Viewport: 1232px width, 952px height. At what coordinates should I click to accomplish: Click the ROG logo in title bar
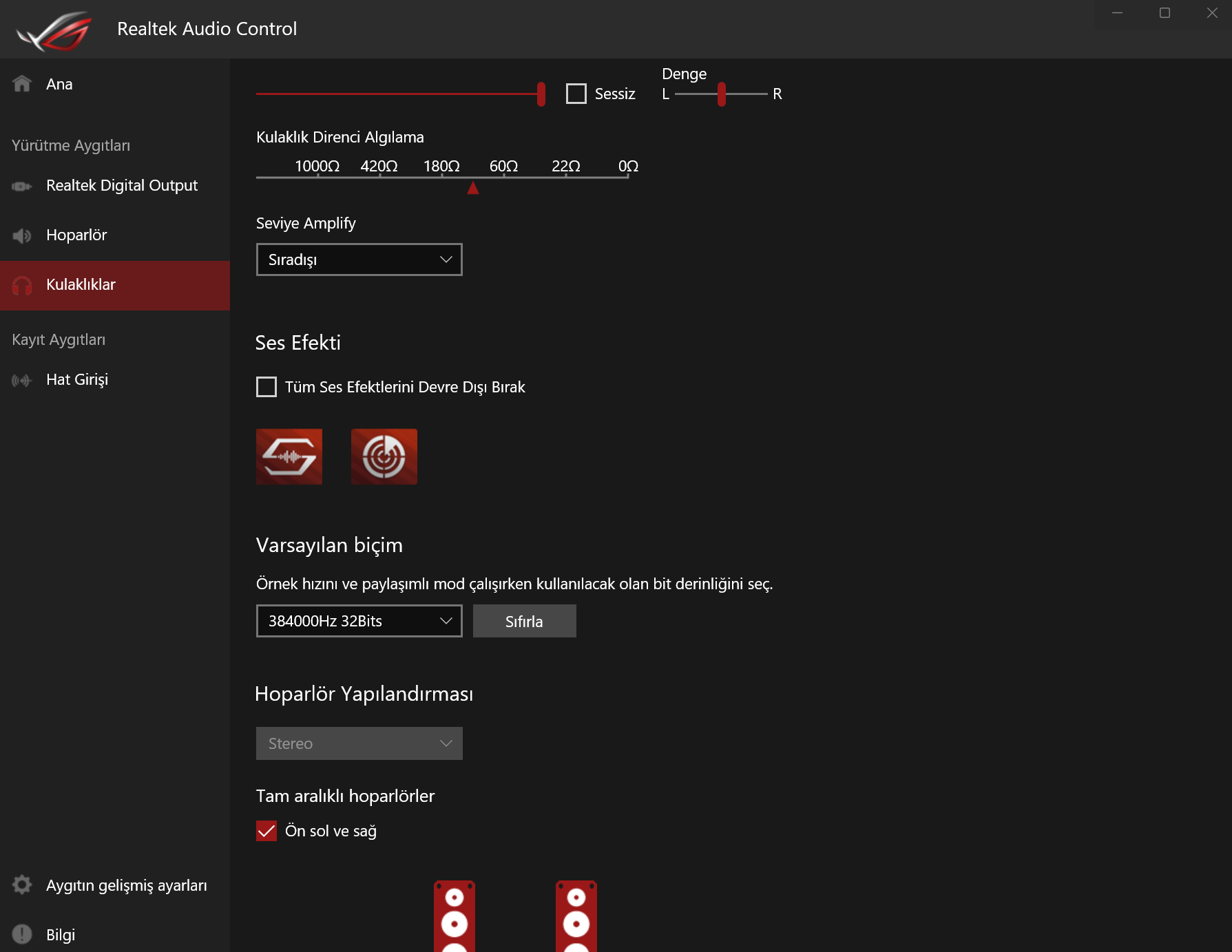[55, 30]
